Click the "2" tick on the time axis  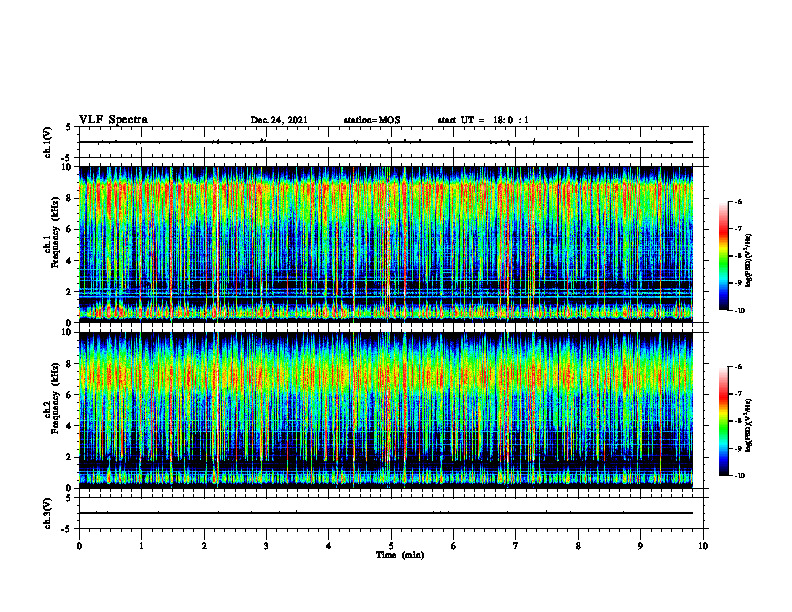pos(204,546)
